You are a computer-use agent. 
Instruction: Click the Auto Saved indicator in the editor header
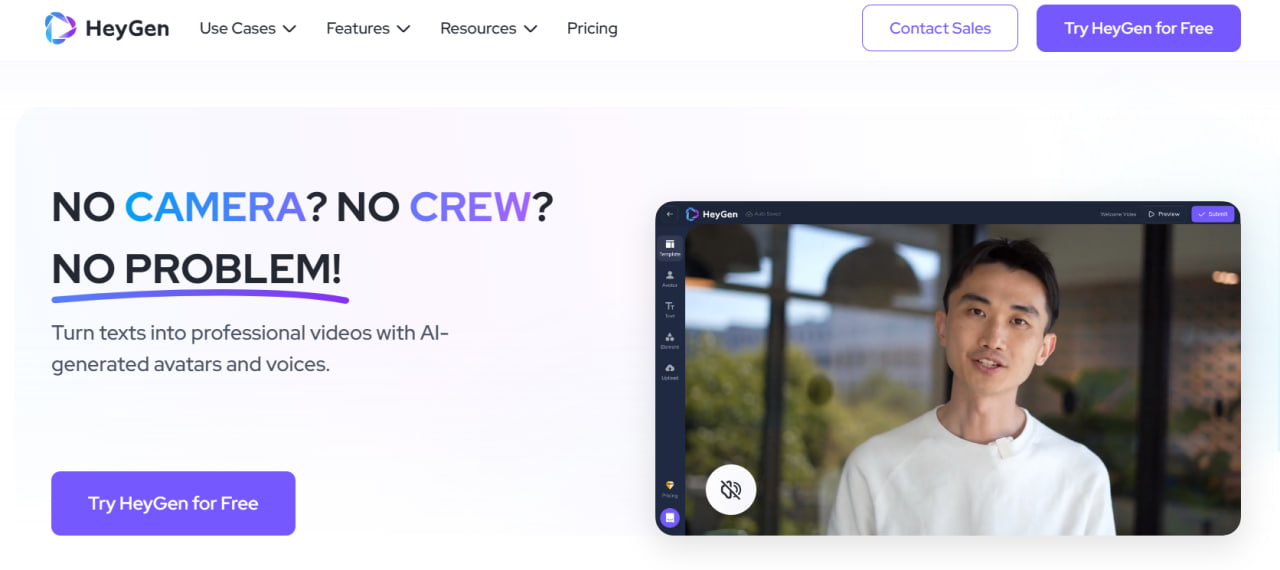pos(764,214)
